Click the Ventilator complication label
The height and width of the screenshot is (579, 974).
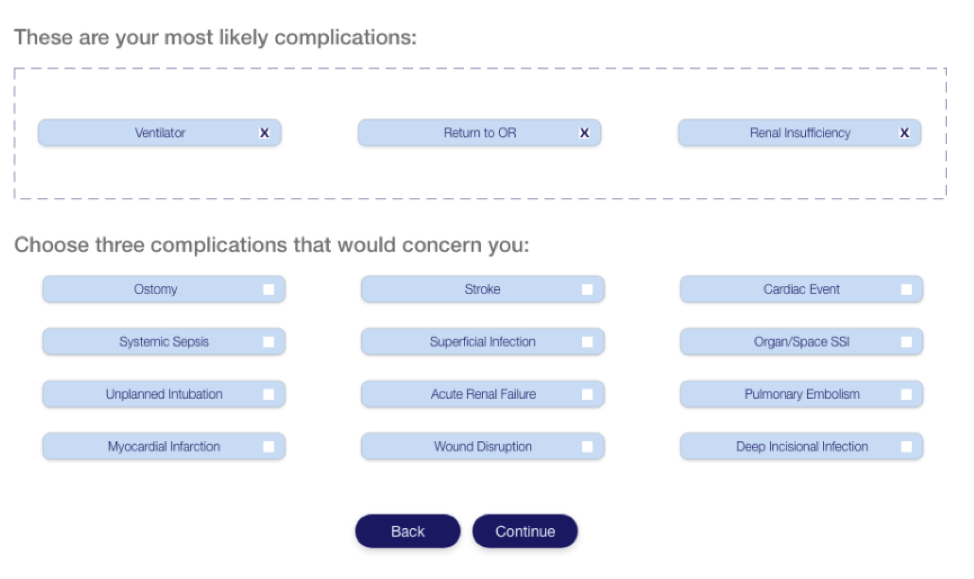pos(160,133)
